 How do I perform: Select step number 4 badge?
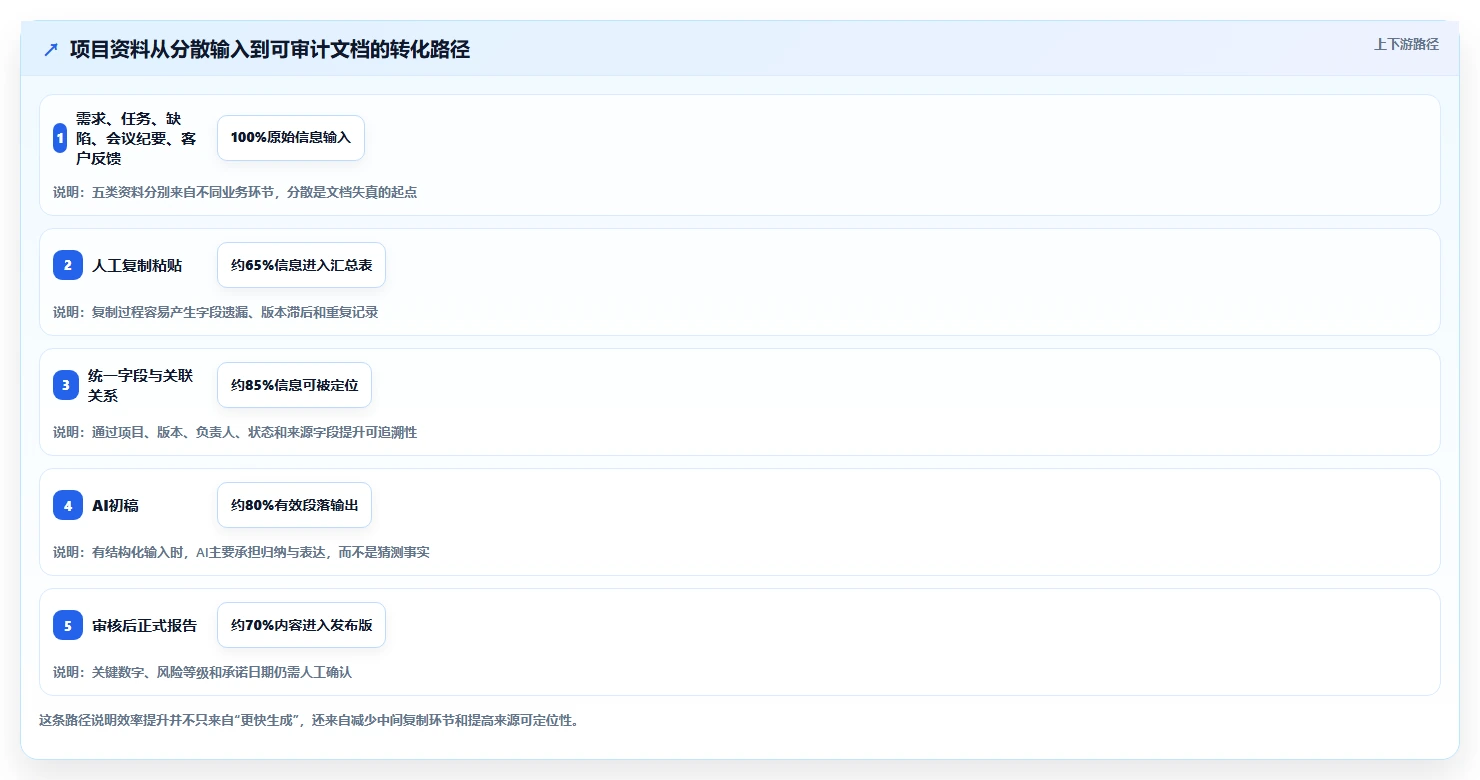pyautogui.click(x=68, y=505)
